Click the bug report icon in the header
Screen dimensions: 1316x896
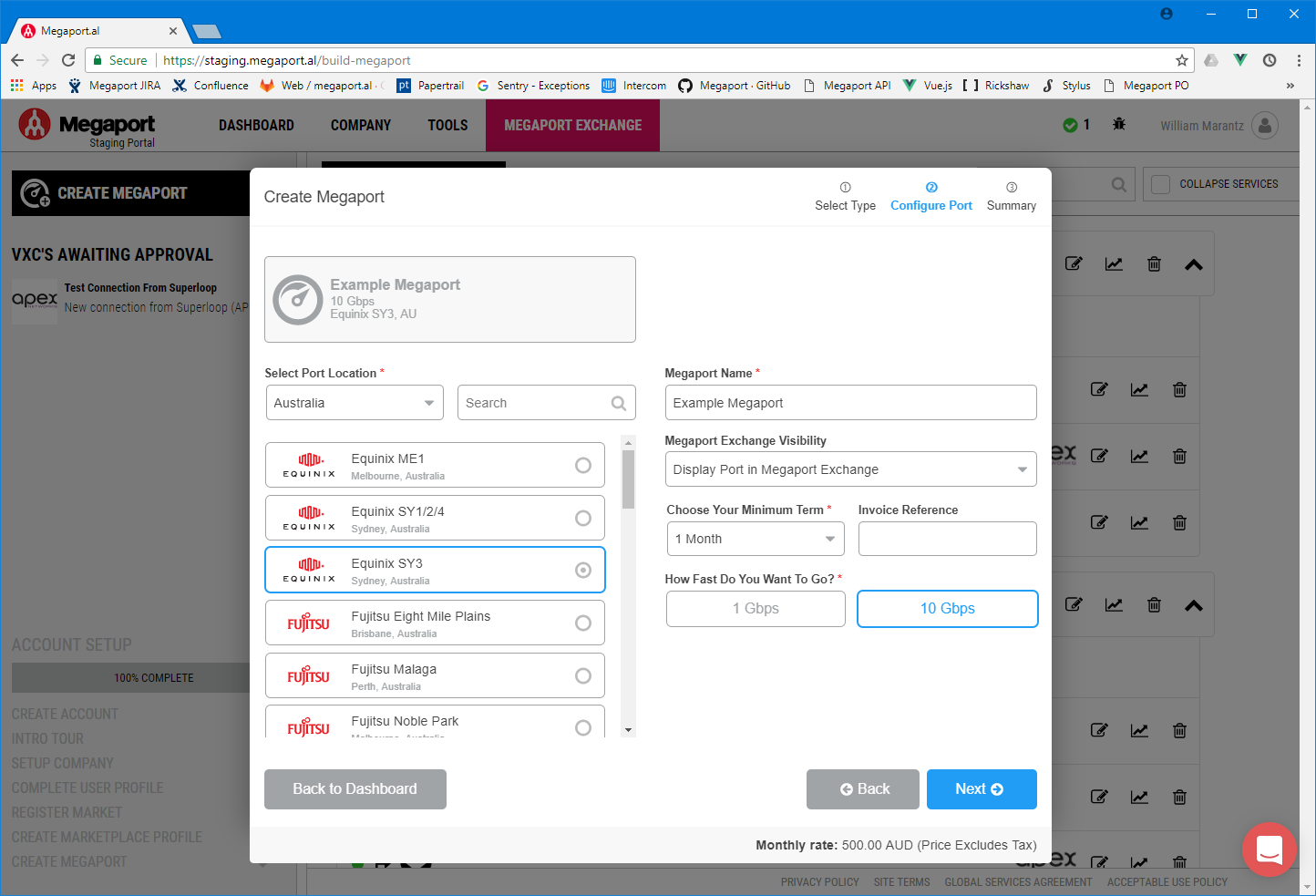tap(1118, 126)
